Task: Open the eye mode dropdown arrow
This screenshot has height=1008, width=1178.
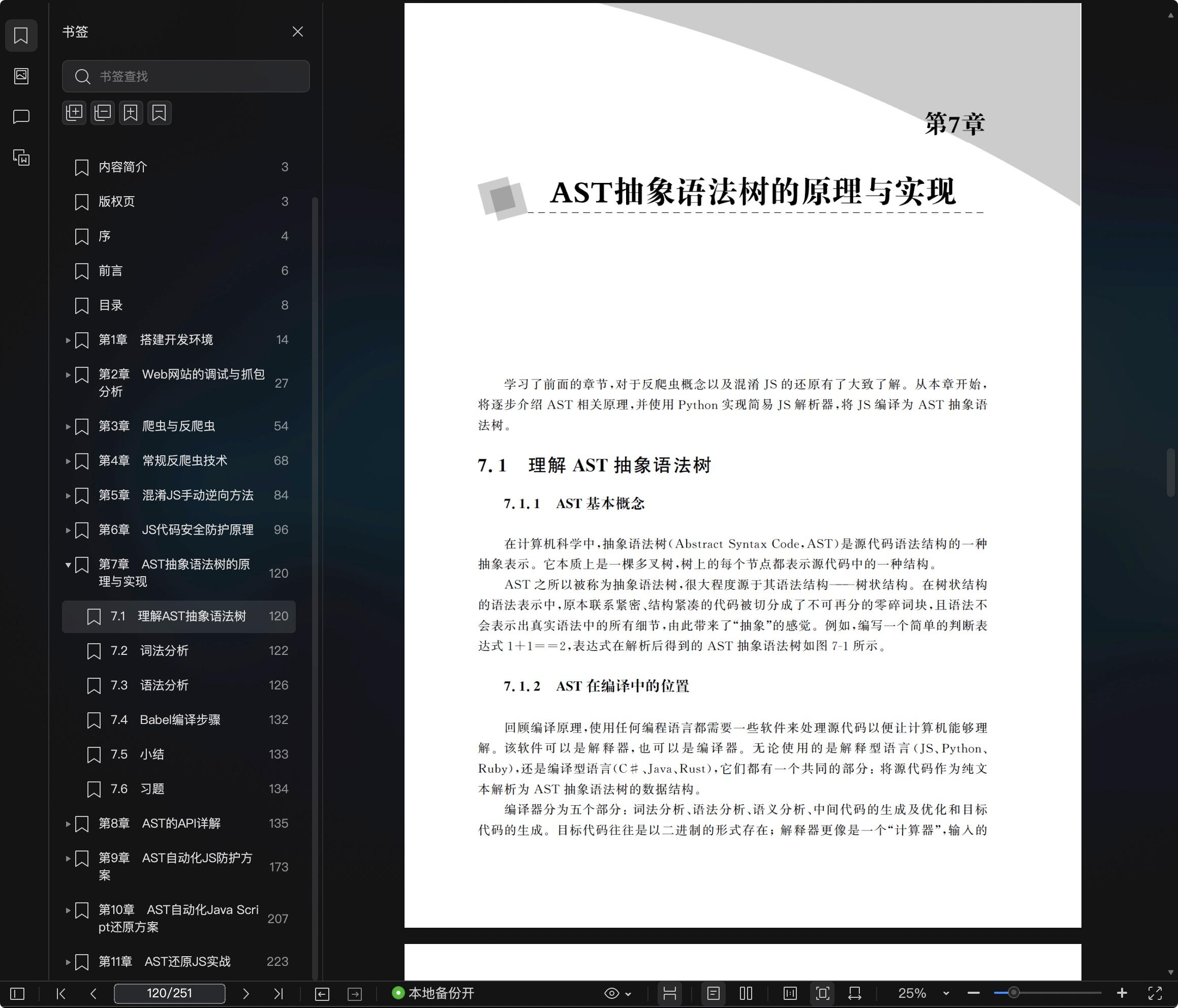Action: 628,994
